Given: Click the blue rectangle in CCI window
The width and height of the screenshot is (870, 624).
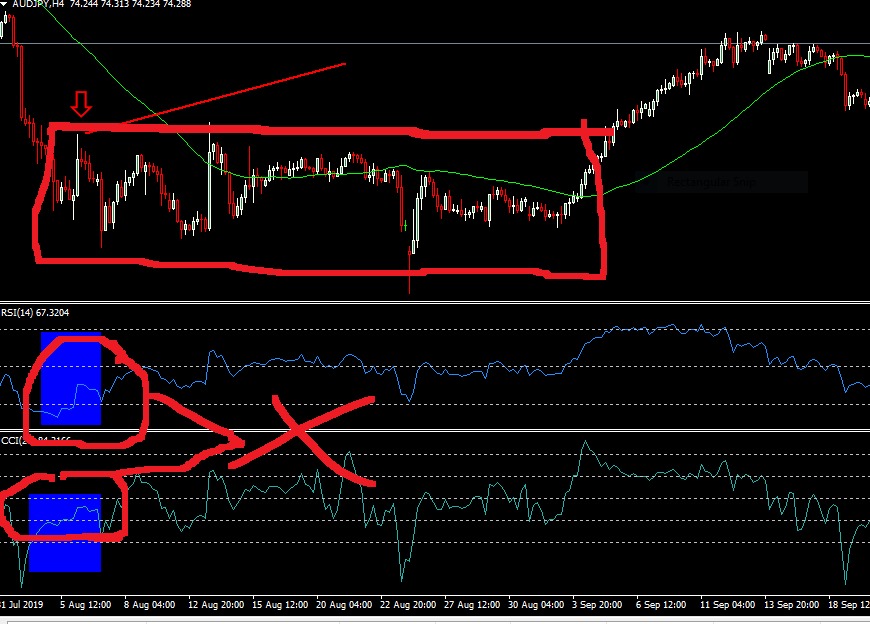Looking at the screenshot, I should click(x=64, y=532).
